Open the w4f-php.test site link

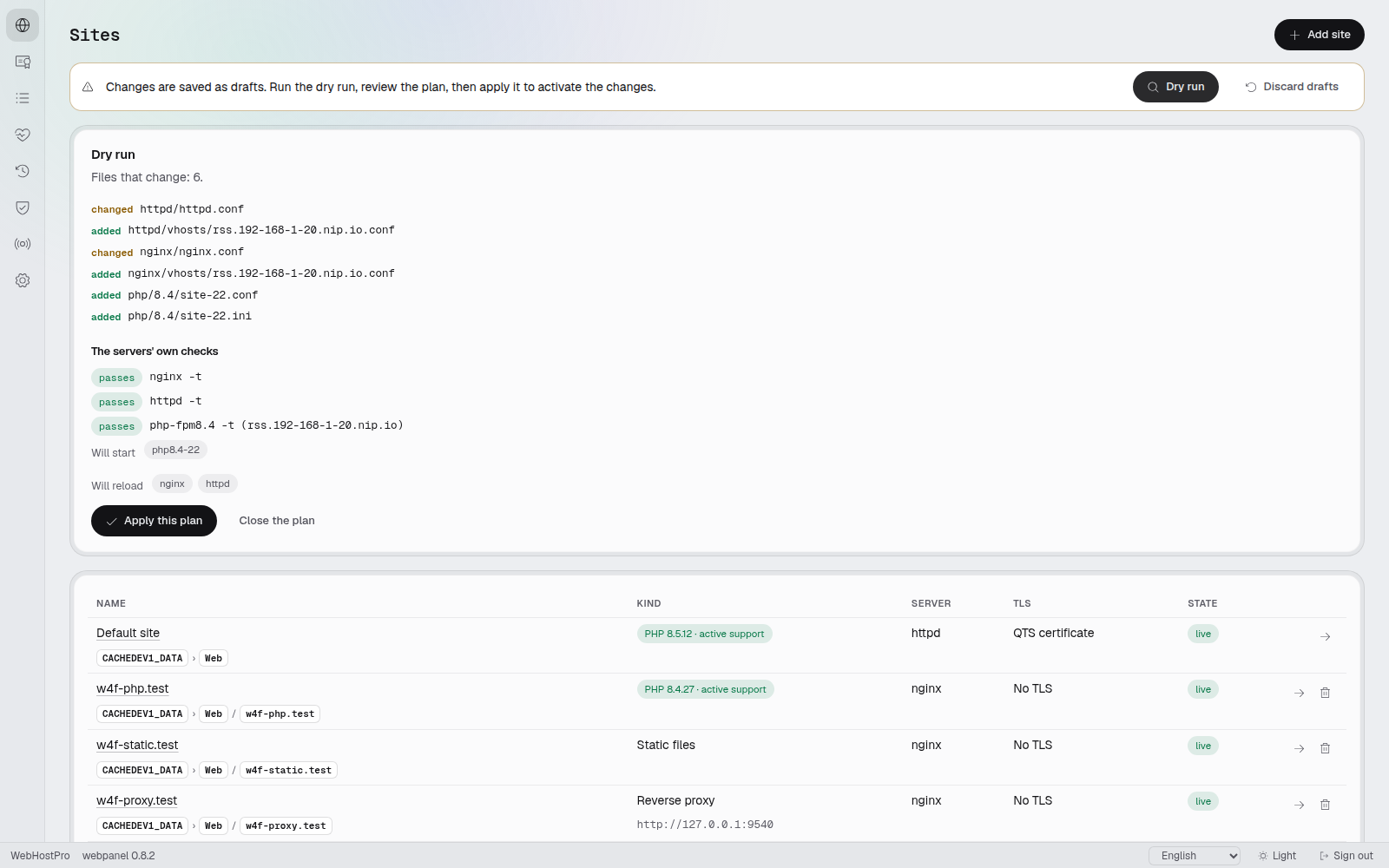pos(133,688)
